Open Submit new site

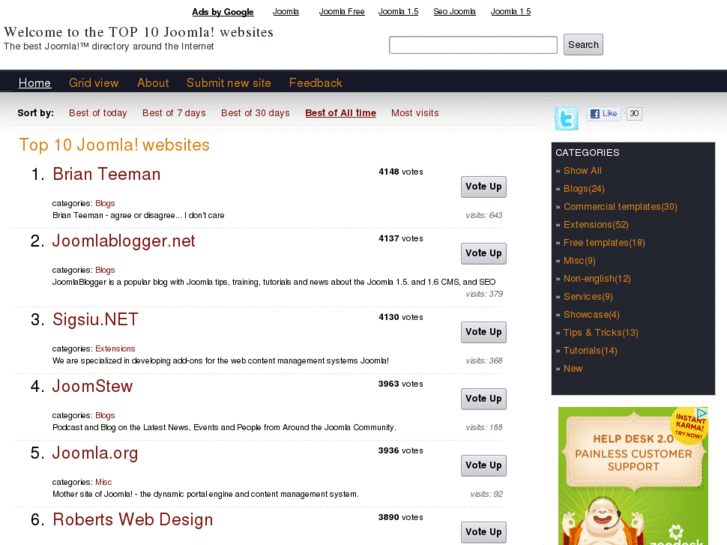pyautogui.click(x=229, y=83)
